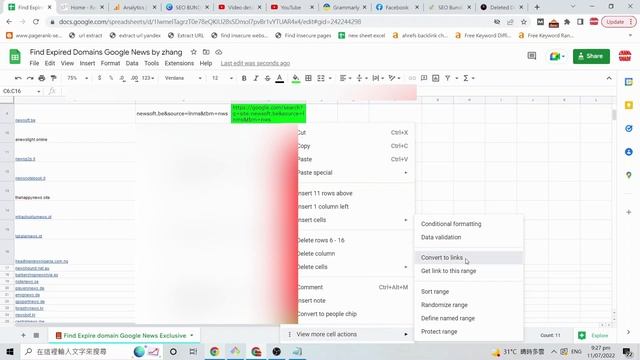Click Insert comment toolbar icon
The height and width of the screenshot is (360, 640).
pyautogui.click(x=424, y=78)
